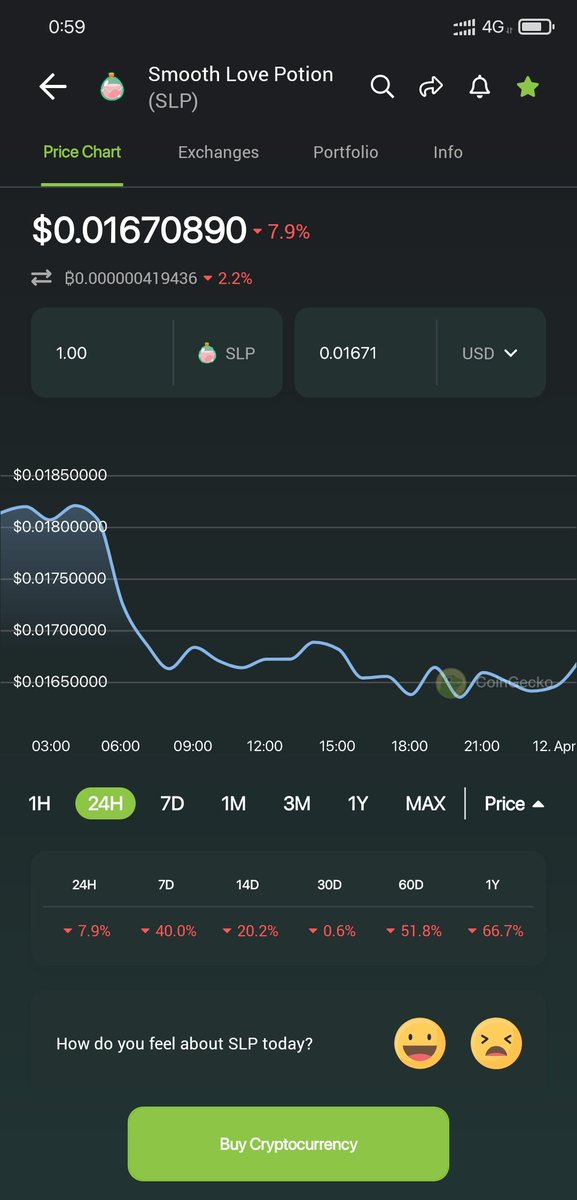Select the 24H time range
The image size is (577, 1200).
(x=105, y=803)
